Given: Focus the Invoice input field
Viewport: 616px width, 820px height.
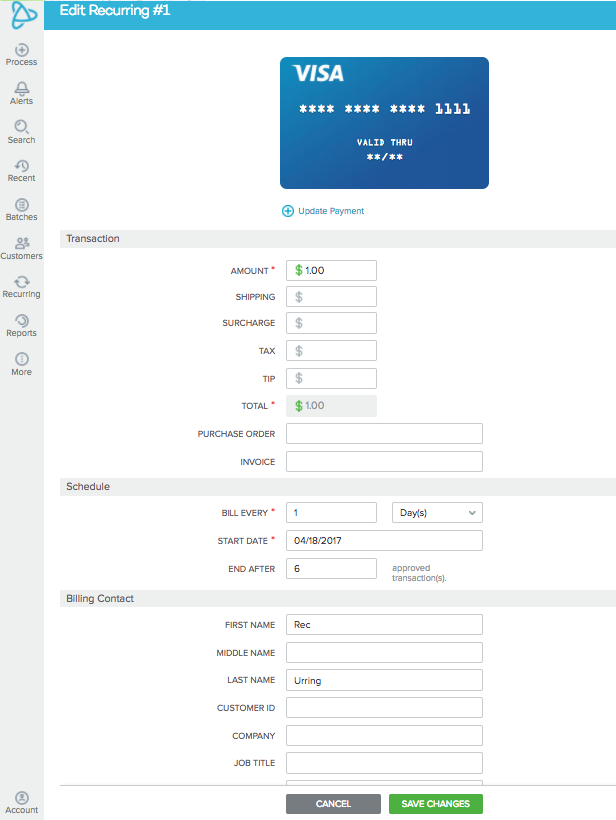Looking at the screenshot, I should point(384,462).
